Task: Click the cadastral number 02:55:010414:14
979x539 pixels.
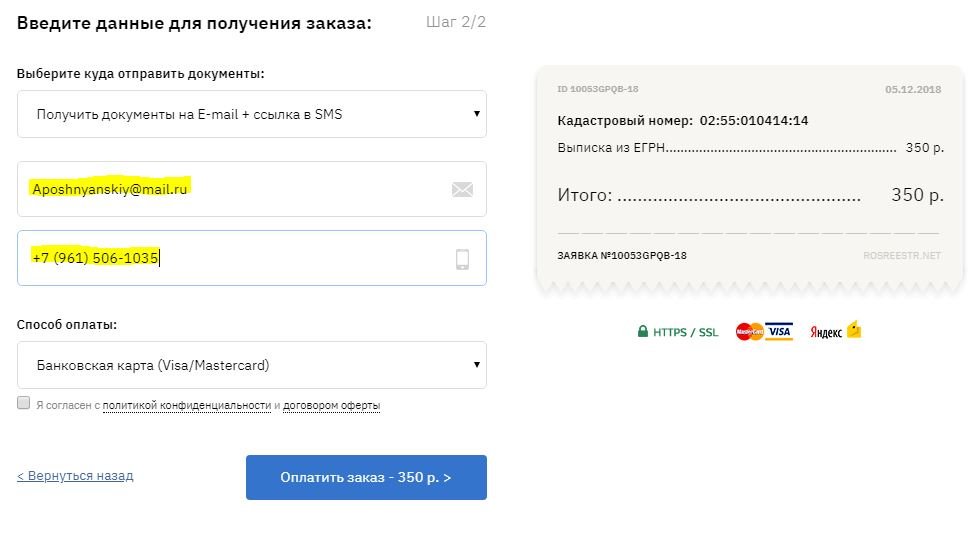Action: (x=754, y=121)
